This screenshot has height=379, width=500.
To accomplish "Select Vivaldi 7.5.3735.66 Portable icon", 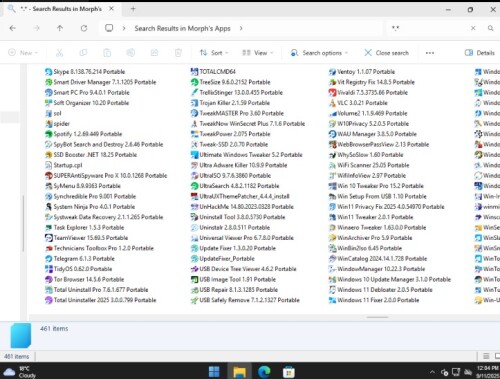I will (332, 93).
